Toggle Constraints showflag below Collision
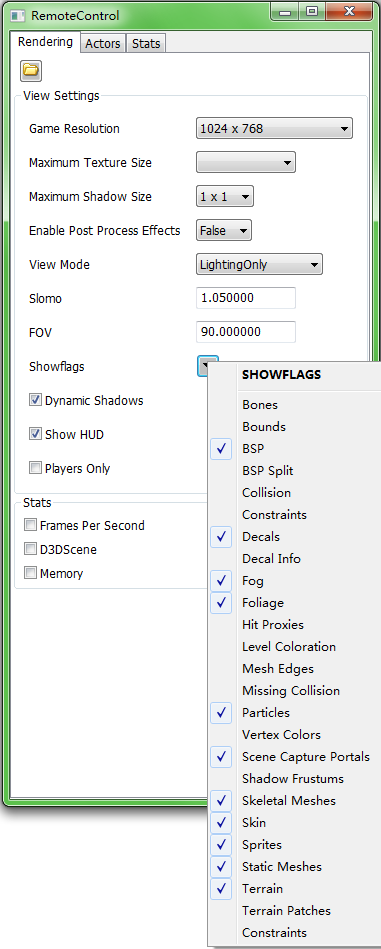Image resolution: width=381 pixels, height=949 pixels. [x=295, y=515]
